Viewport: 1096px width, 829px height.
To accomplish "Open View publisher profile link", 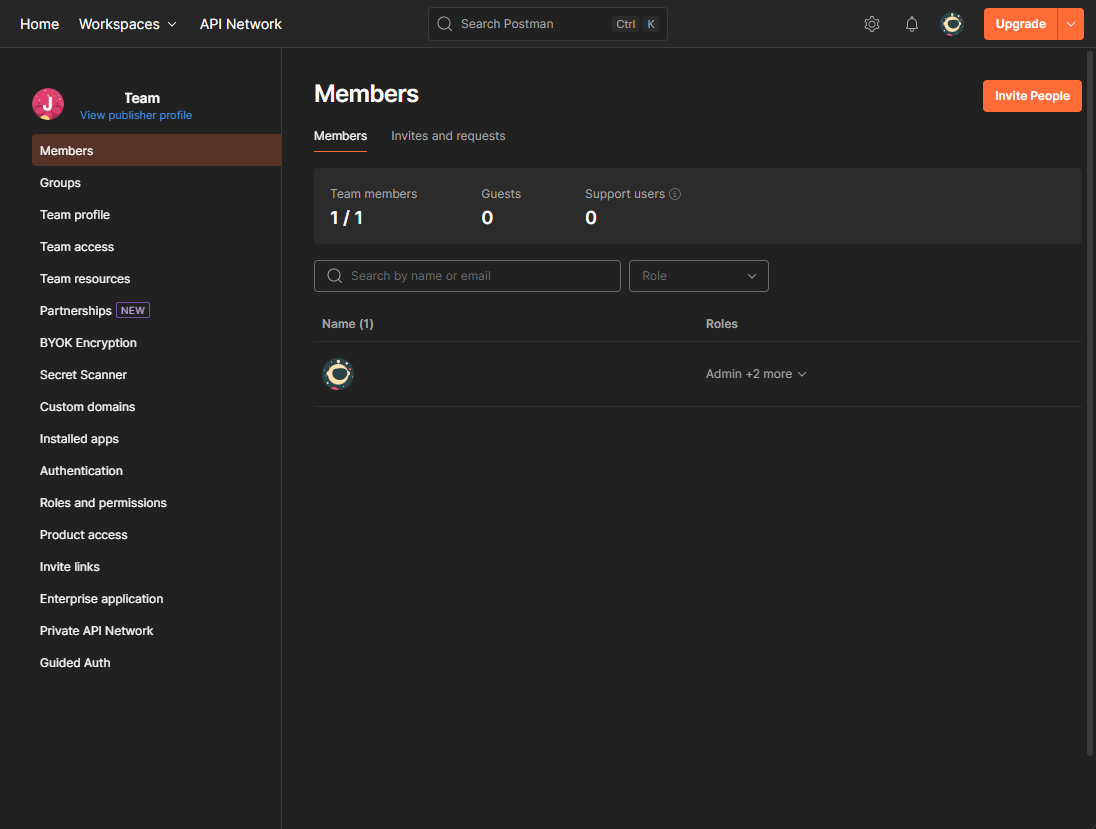I will pos(136,115).
